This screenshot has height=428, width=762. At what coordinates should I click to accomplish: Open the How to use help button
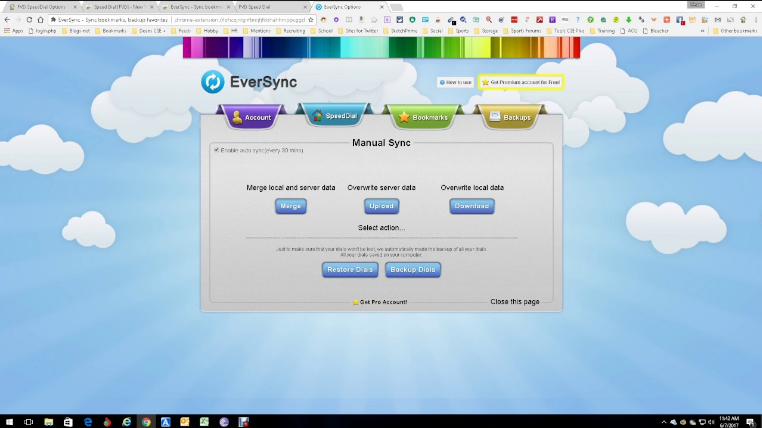point(455,82)
